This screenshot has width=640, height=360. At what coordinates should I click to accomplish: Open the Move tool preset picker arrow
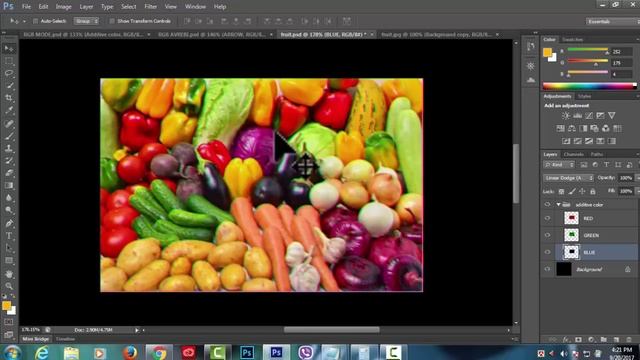pos(24,21)
